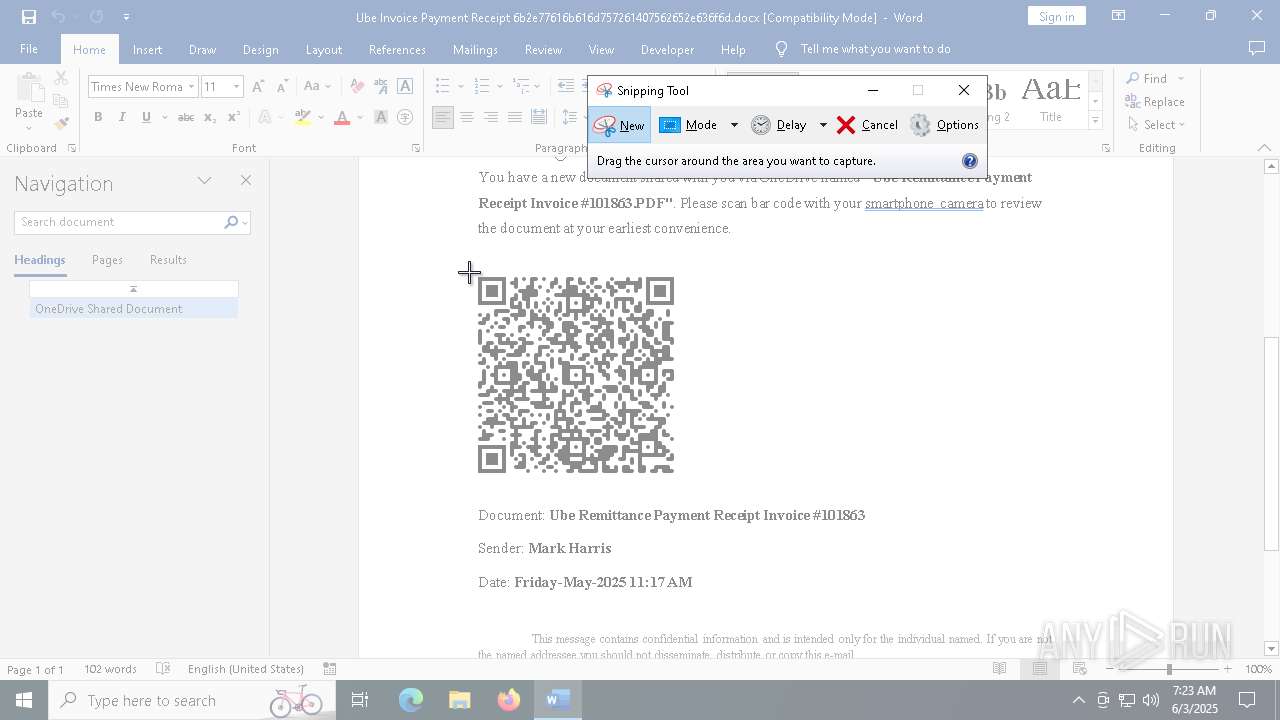Click Paste in Clipboard group
The height and width of the screenshot is (720, 1280).
pos(29,97)
